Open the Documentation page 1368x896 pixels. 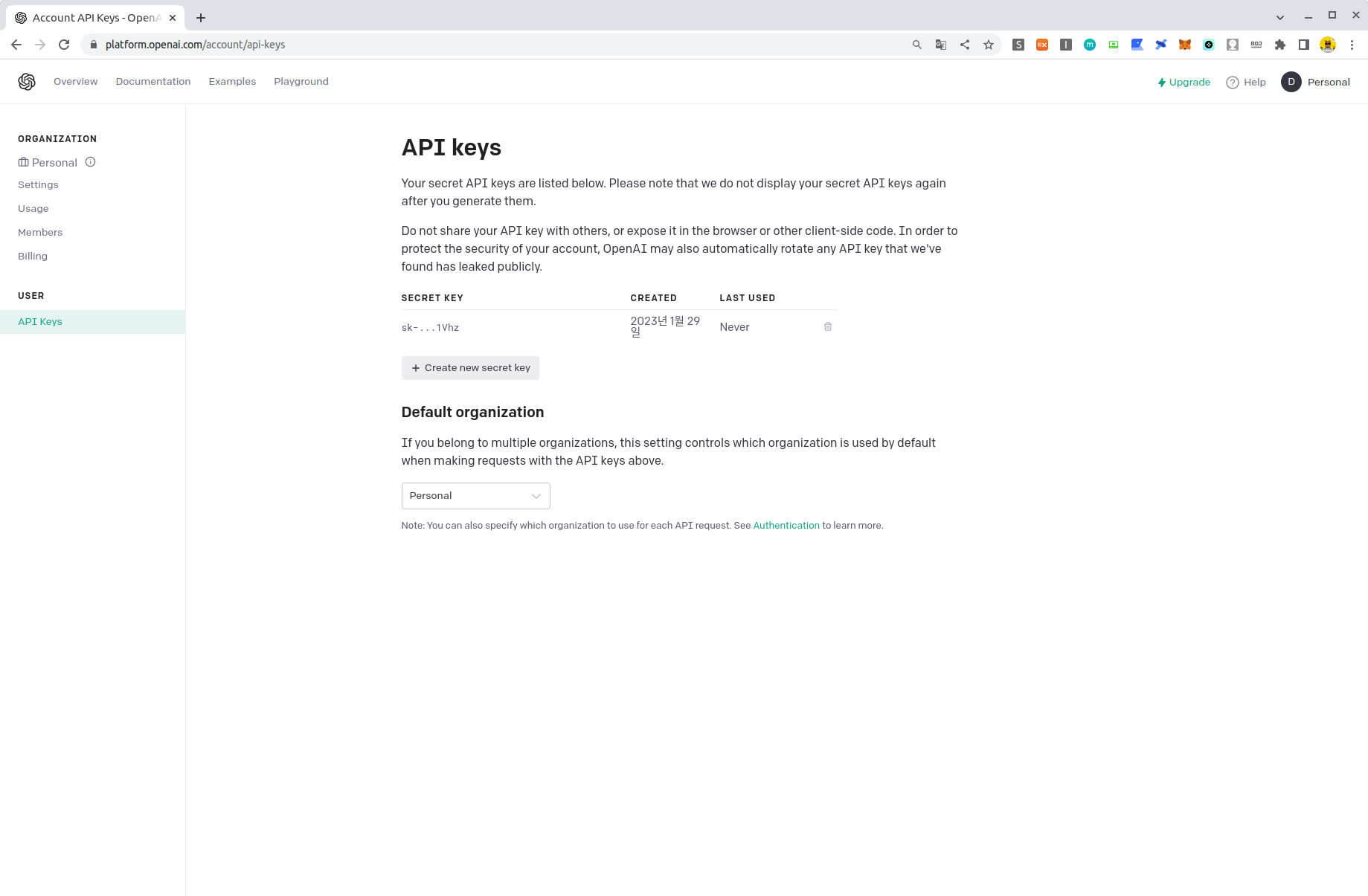[x=152, y=82]
